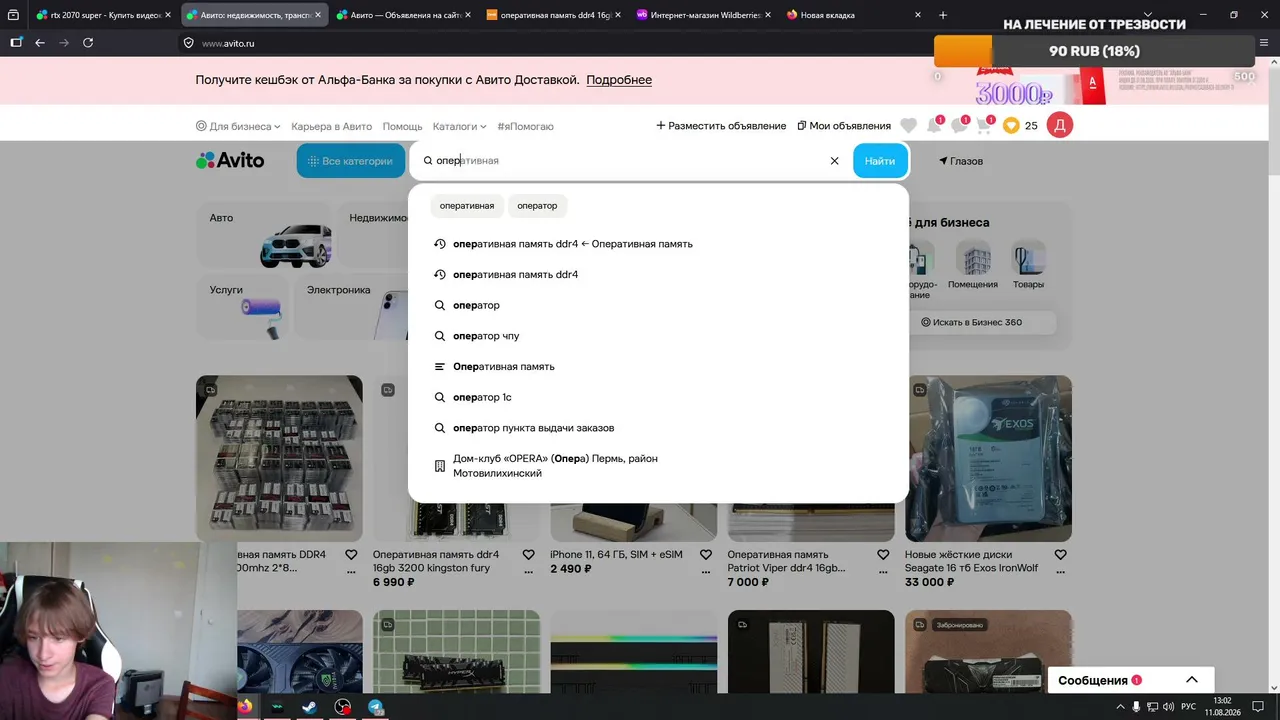Select suggestion "оператор чпу"

click(x=659, y=336)
